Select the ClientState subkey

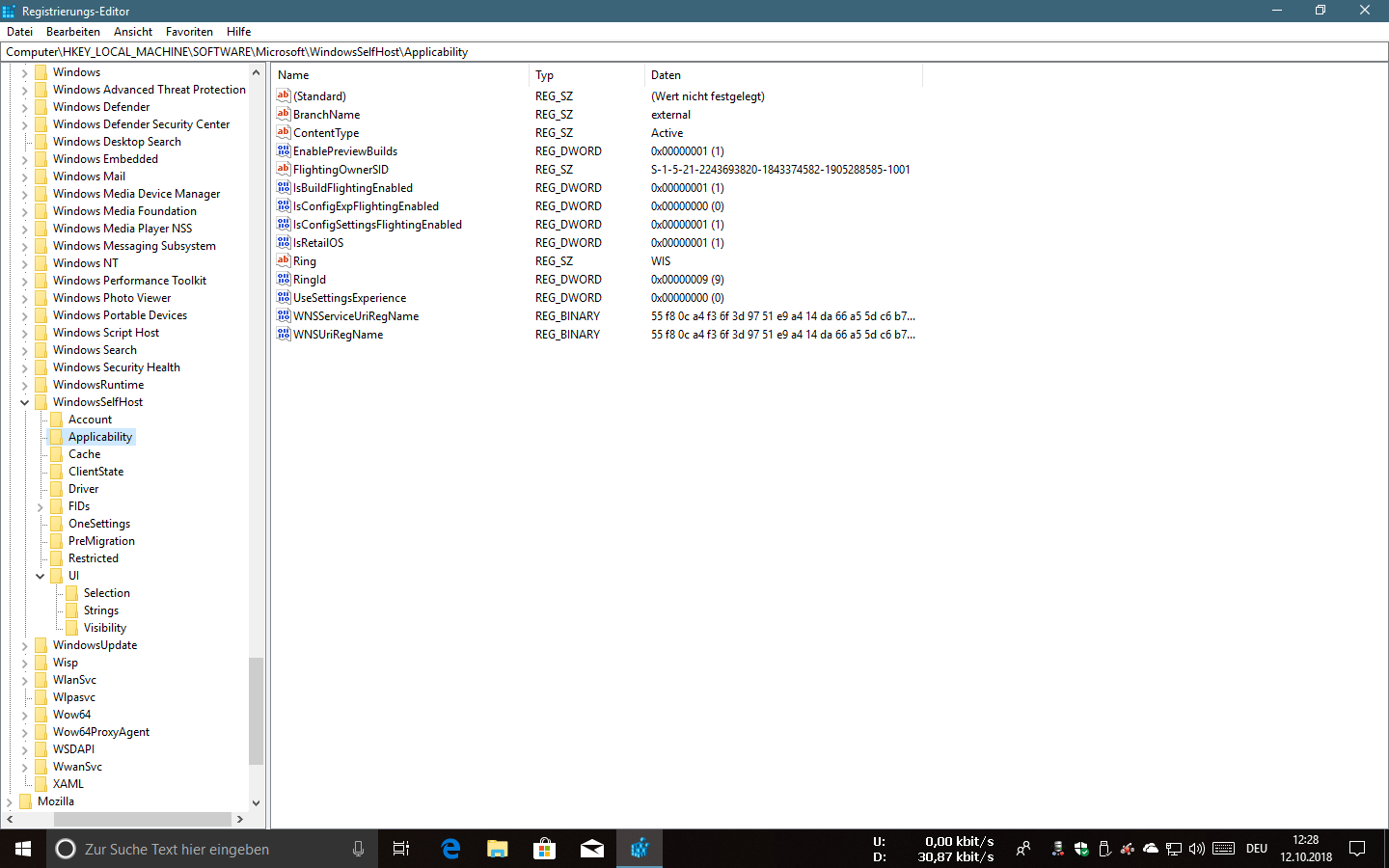(95, 472)
